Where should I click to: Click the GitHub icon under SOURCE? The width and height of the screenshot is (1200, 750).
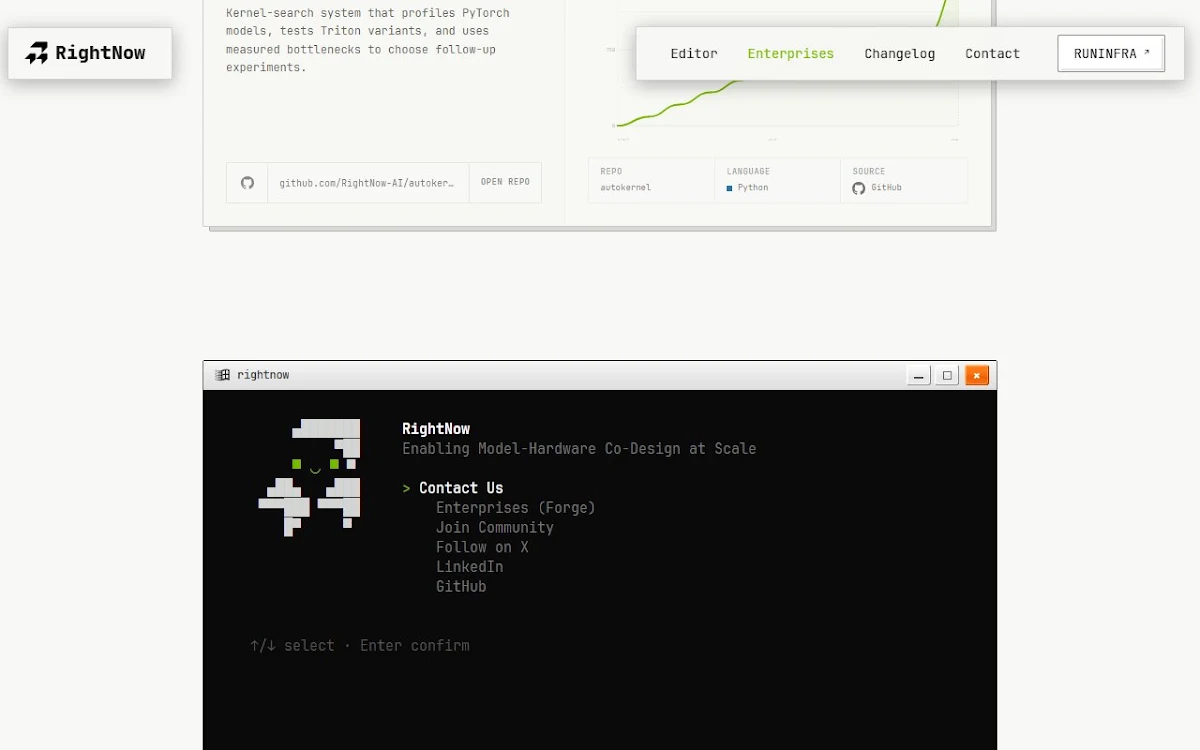click(x=858, y=188)
